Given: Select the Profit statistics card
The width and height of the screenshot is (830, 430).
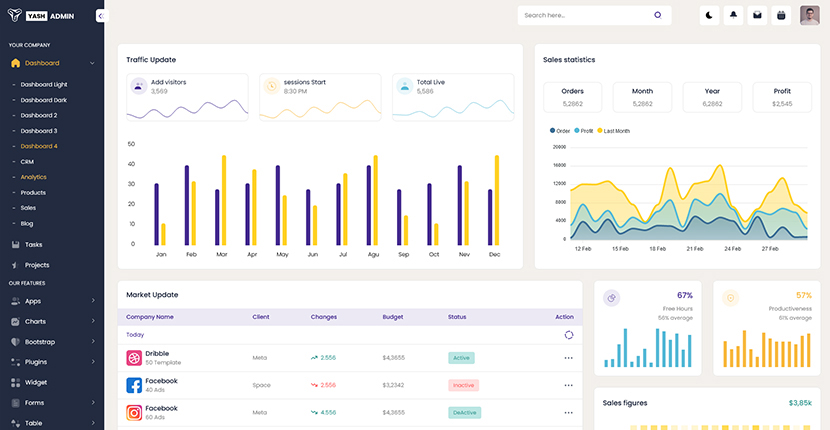Looking at the screenshot, I should click(x=782, y=97).
